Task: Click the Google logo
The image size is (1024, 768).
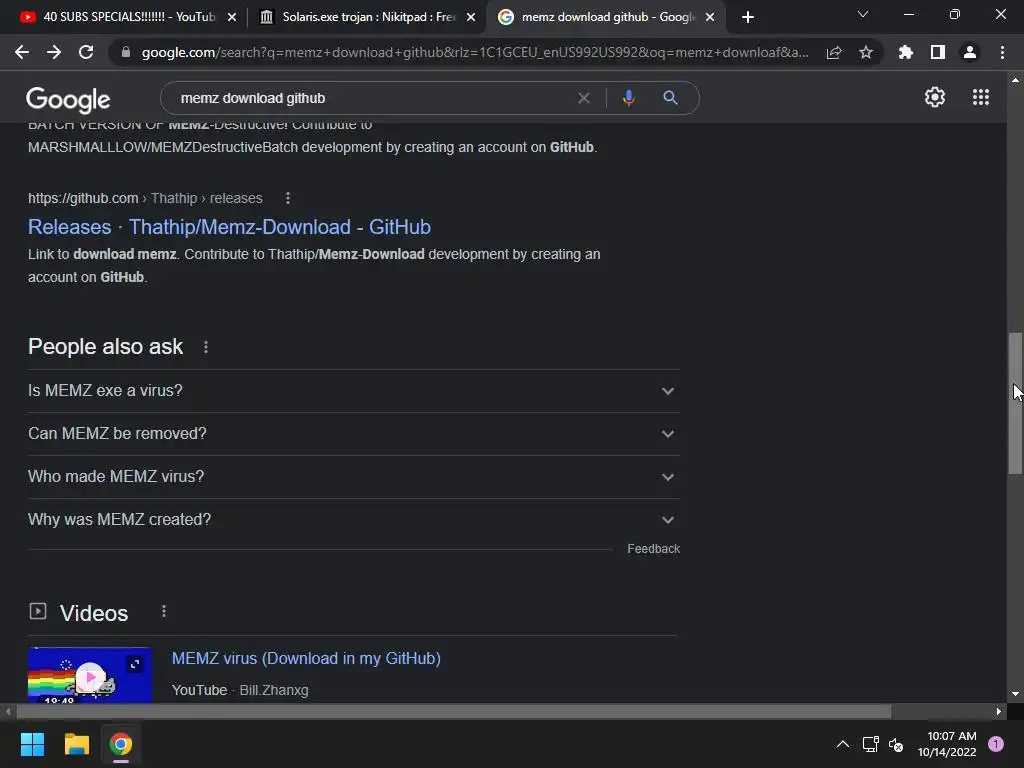Action: point(68,99)
